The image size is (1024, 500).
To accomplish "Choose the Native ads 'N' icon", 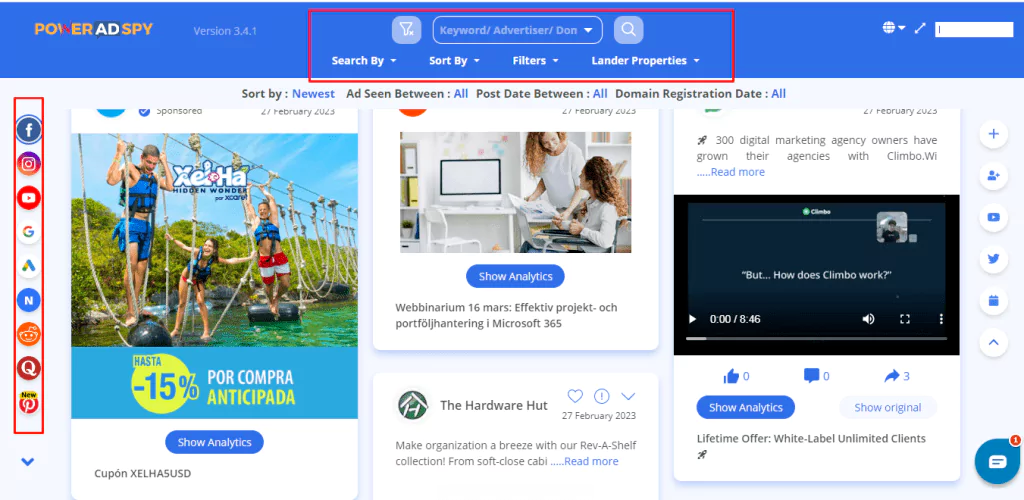I will (x=29, y=300).
